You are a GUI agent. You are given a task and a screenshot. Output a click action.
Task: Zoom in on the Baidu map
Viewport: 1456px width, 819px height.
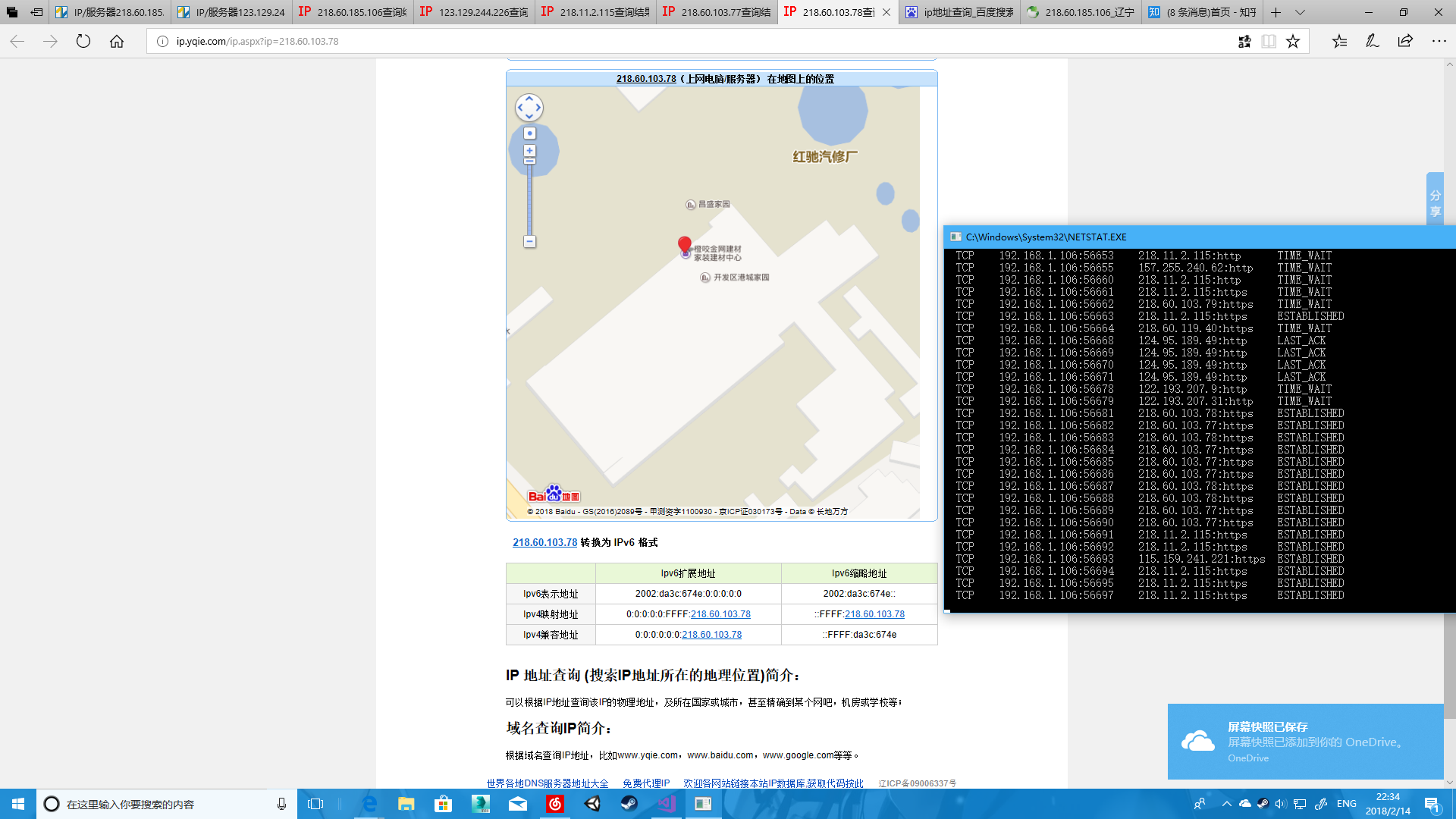[529, 151]
